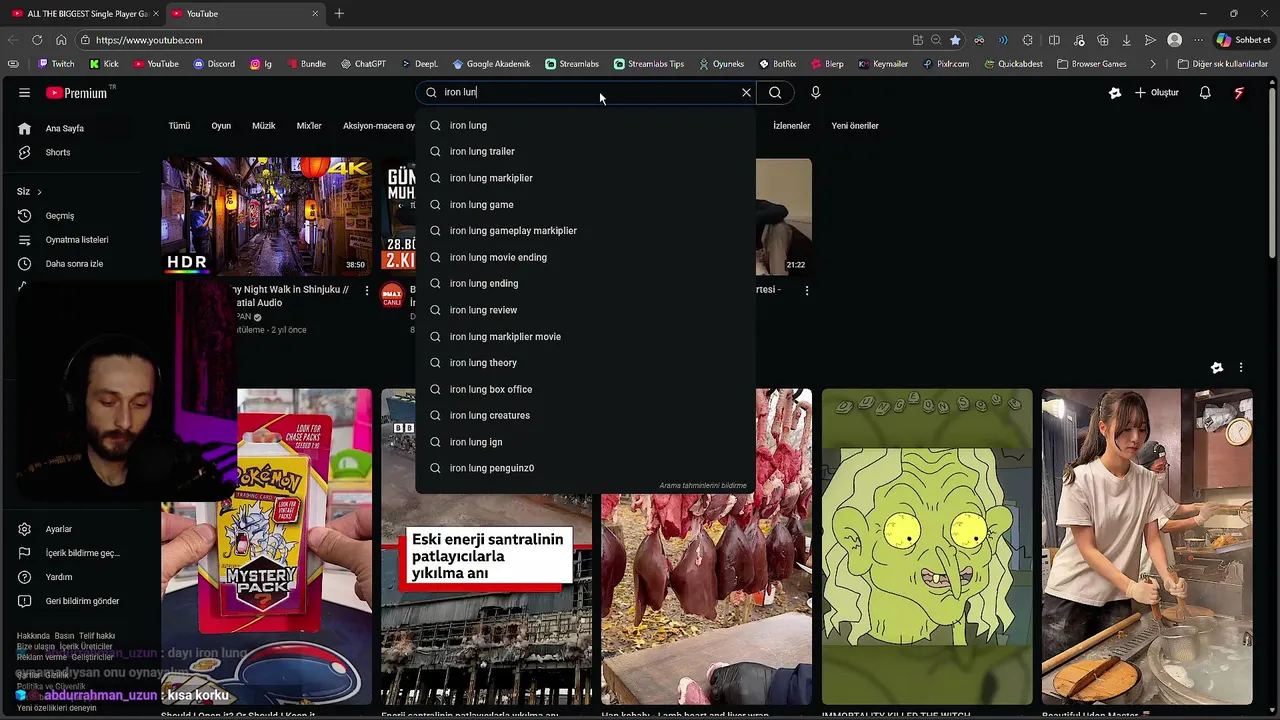Open Daha sonra izle in sidebar

point(74,264)
